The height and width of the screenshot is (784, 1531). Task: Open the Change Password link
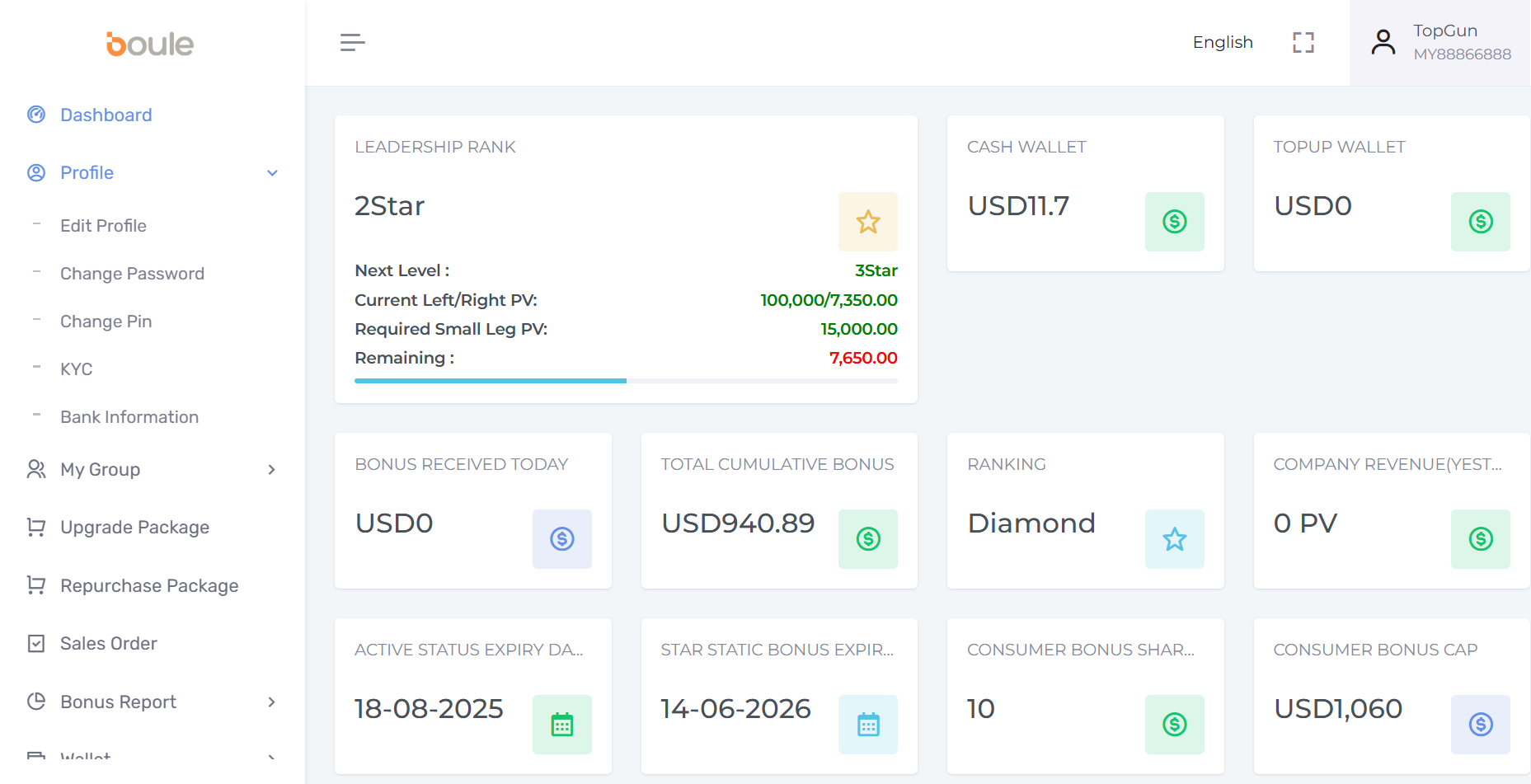(x=132, y=274)
